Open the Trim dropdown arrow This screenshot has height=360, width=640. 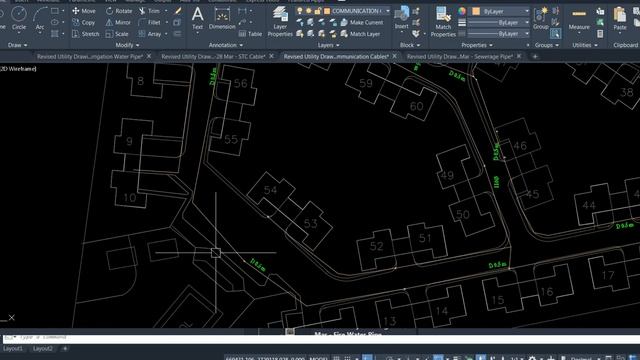click(166, 11)
